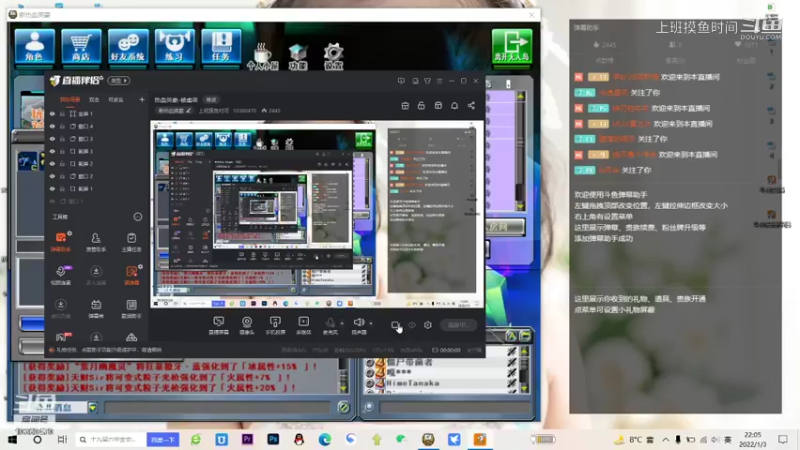The width and height of the screenshot is (800, 450).
Task: Select the first scene tab
Action: coord(70,99)
